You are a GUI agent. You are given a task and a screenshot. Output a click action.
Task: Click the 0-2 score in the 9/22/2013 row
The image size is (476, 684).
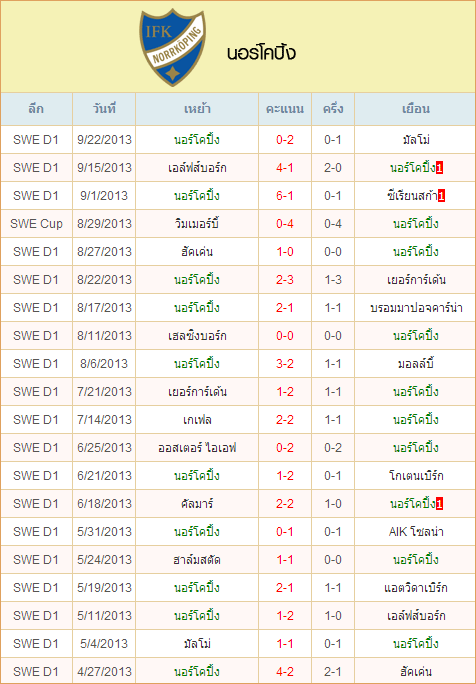pos(284,140)
